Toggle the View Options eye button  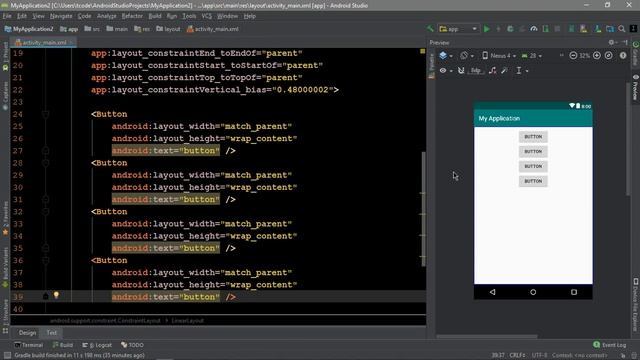tap(445, 71)
